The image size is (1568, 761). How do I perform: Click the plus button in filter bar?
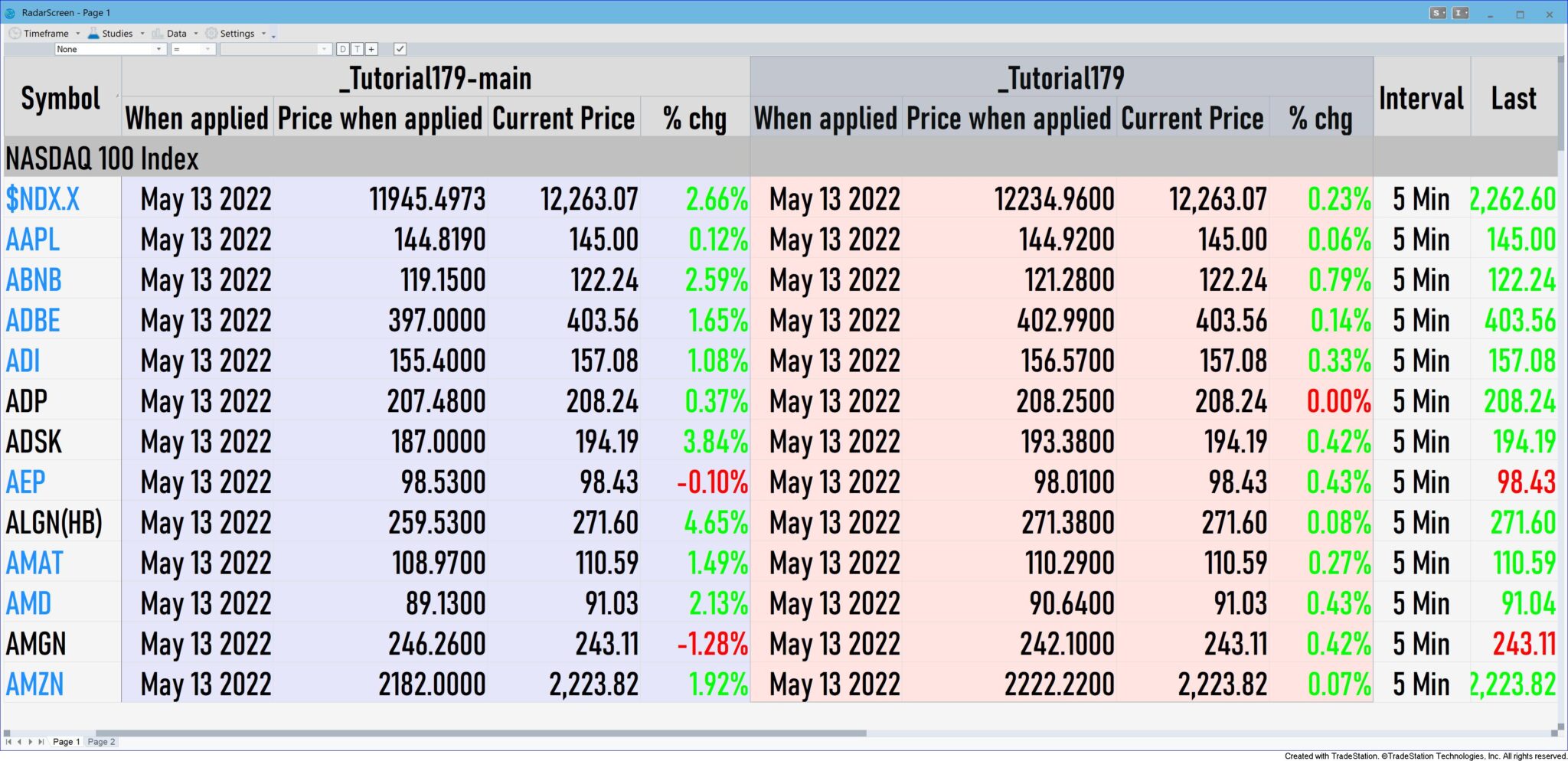pyautogui.click(x=371, y=49)
